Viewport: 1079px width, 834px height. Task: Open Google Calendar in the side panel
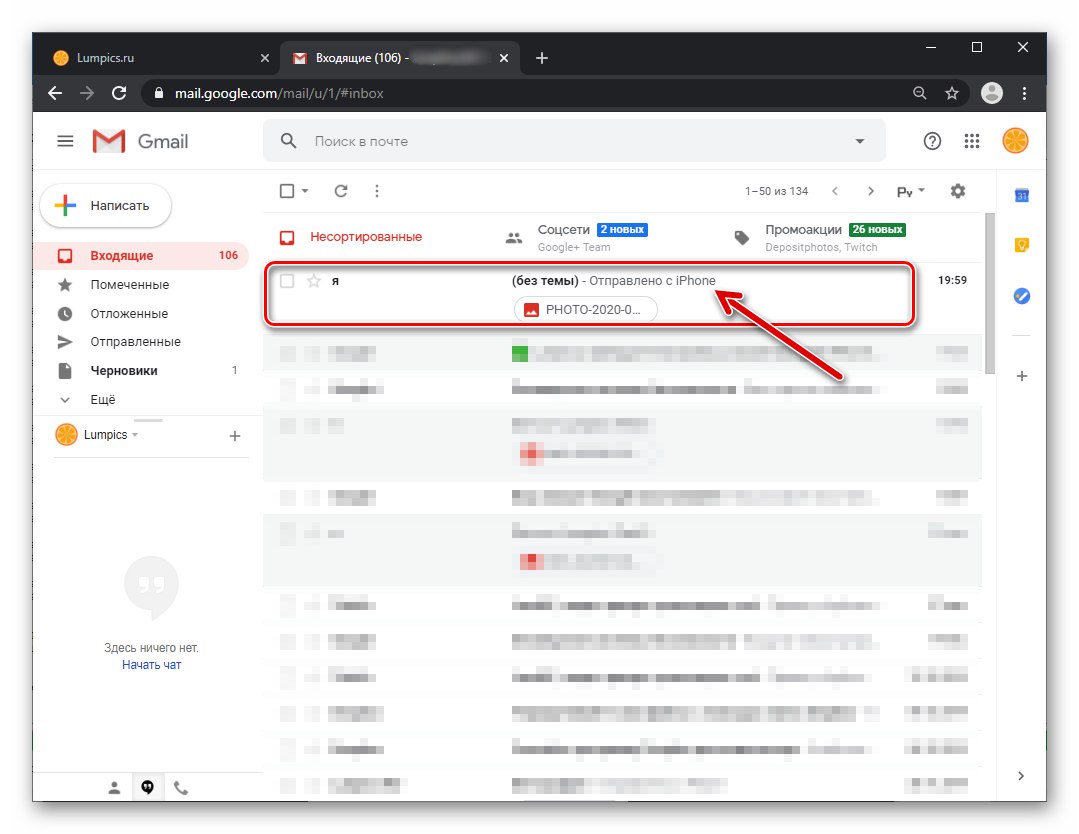[x=1022, y=195]
